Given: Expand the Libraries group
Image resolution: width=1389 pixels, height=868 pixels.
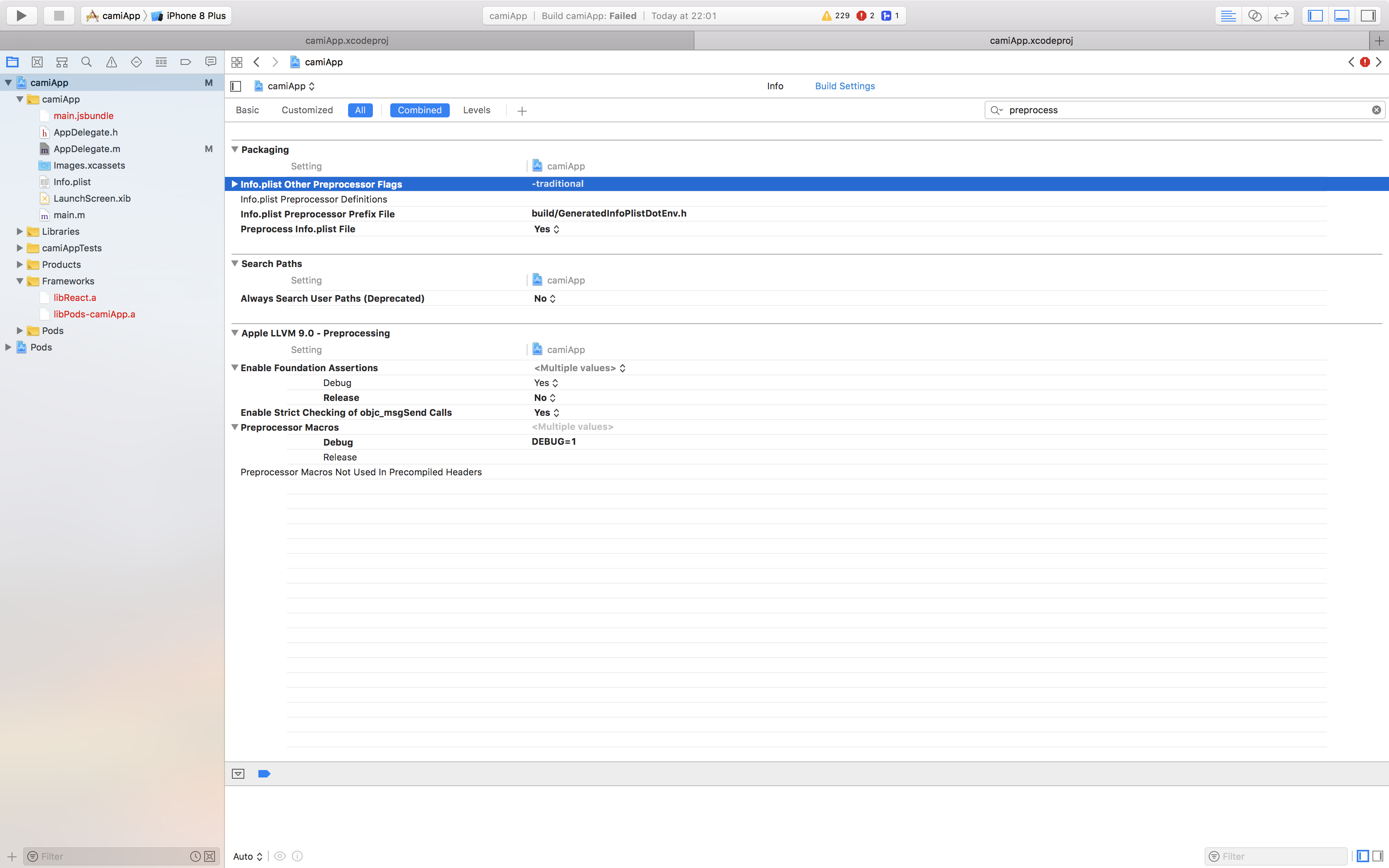Looking at the screenshot, I should point(19,231).
